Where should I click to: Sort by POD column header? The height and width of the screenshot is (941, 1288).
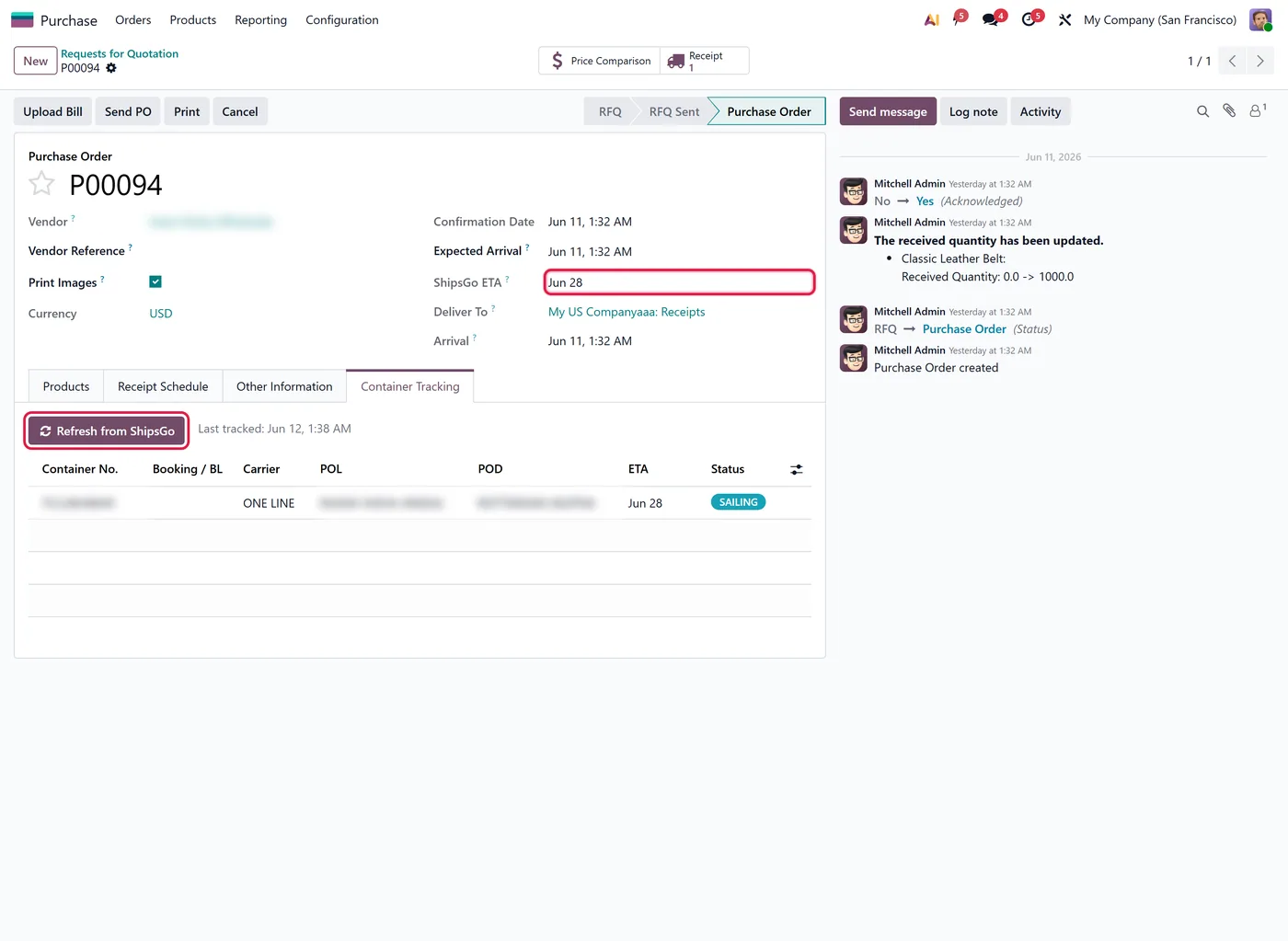tap(490, 469)
